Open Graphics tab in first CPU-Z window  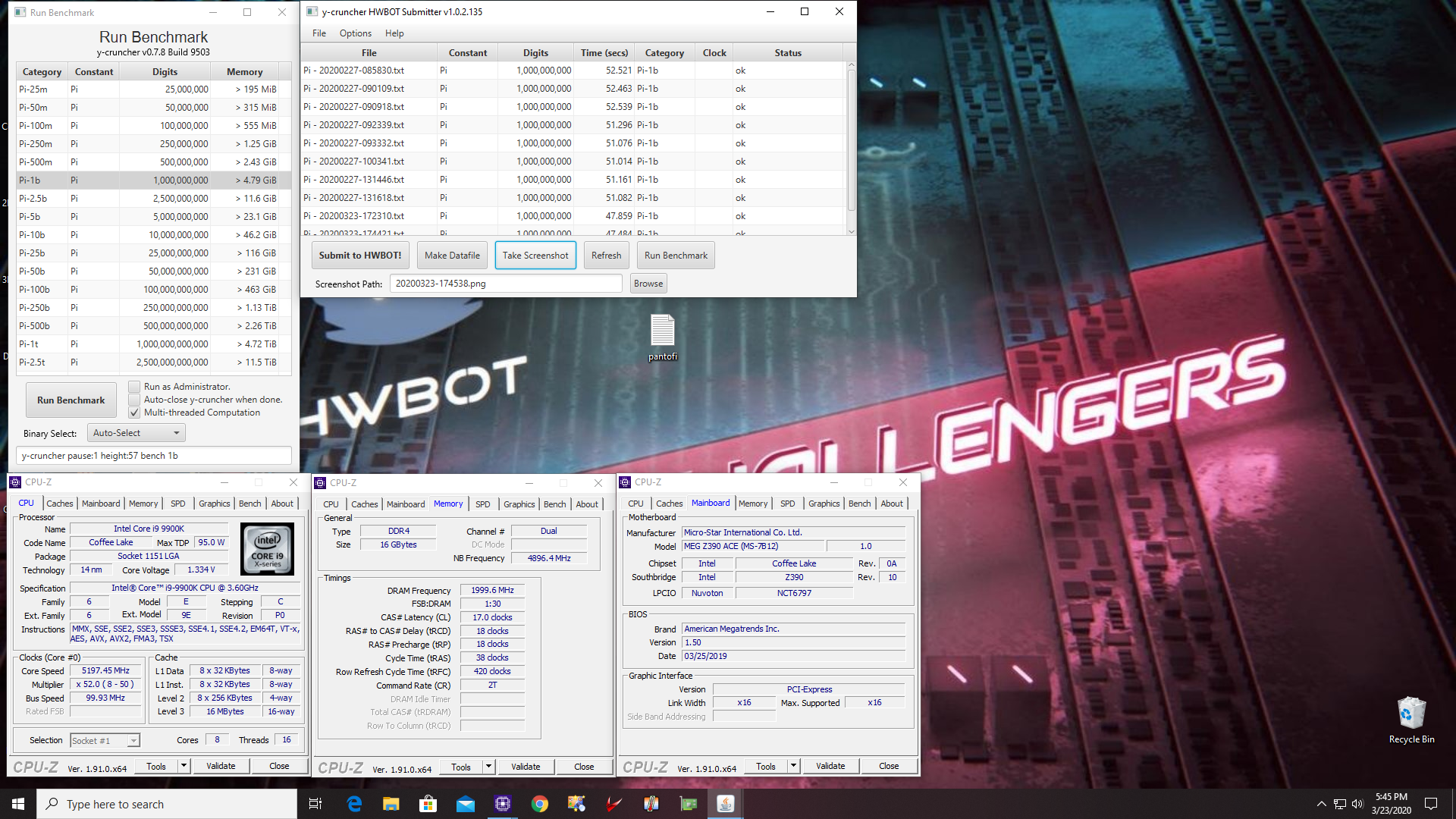pyautogui.click(x=215, y=504)
